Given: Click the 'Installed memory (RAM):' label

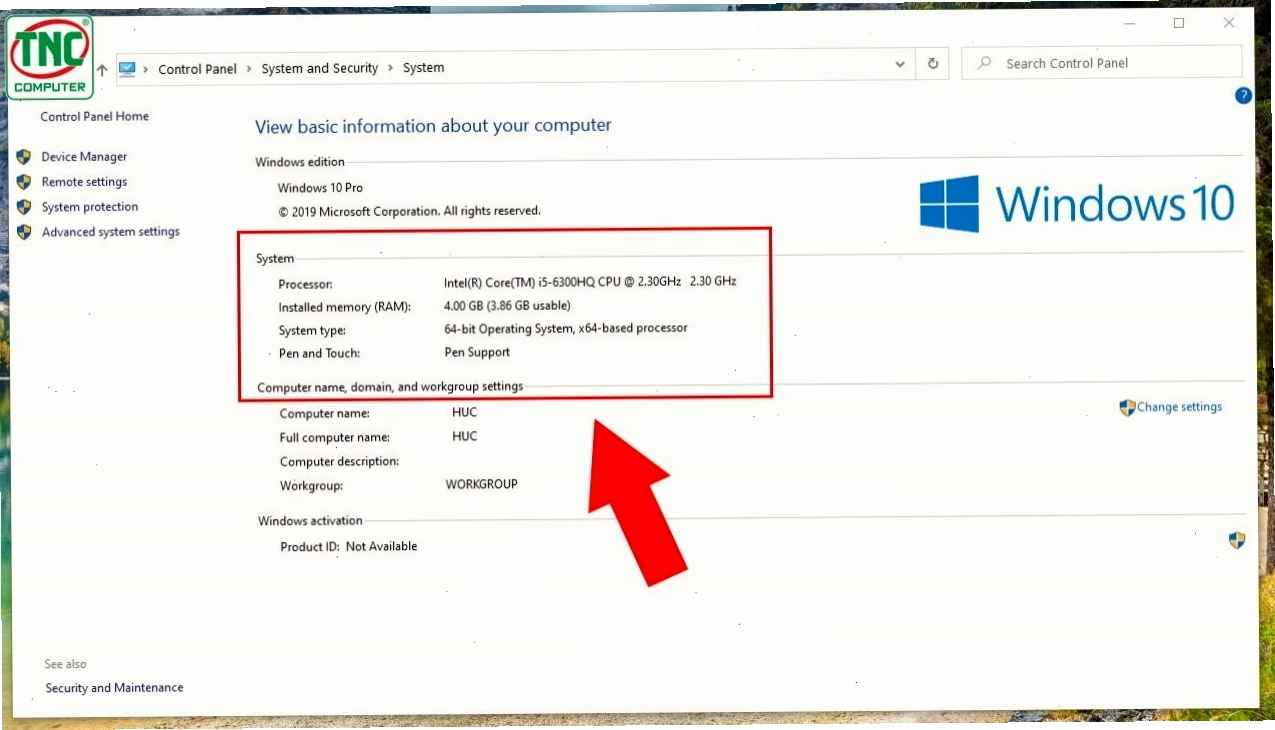Looking at the screenshot, I should point(344,307).
